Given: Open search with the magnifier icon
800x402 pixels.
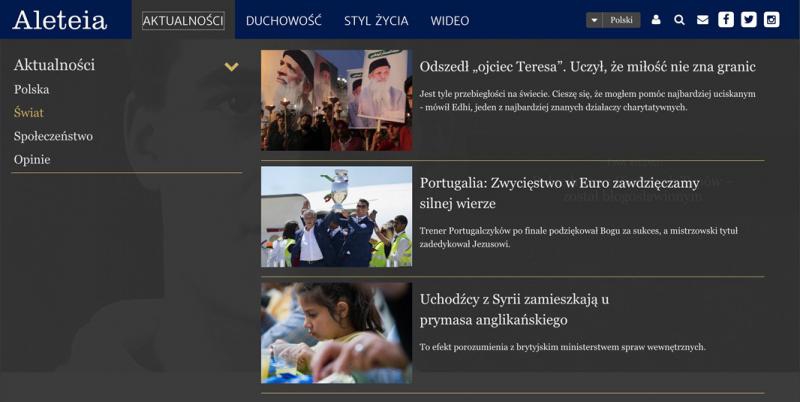Looking at the screenshot, I should [679, 20].
